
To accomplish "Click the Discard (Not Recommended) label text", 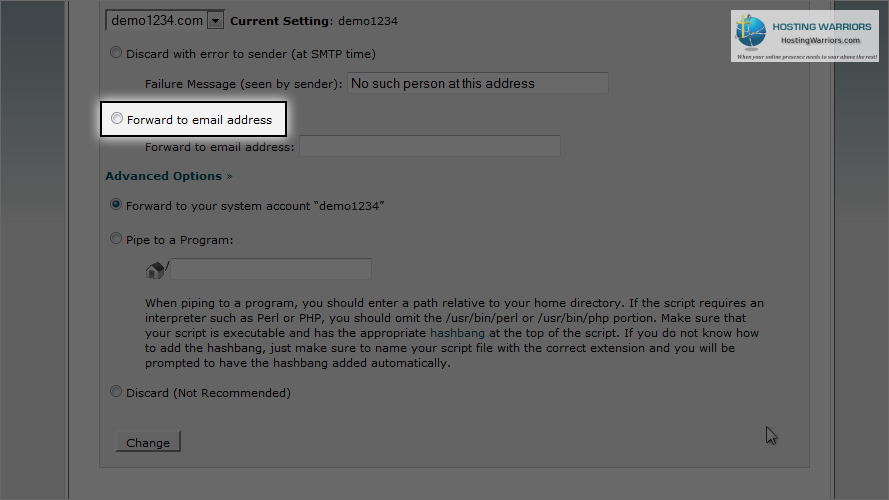I will 208,393.
